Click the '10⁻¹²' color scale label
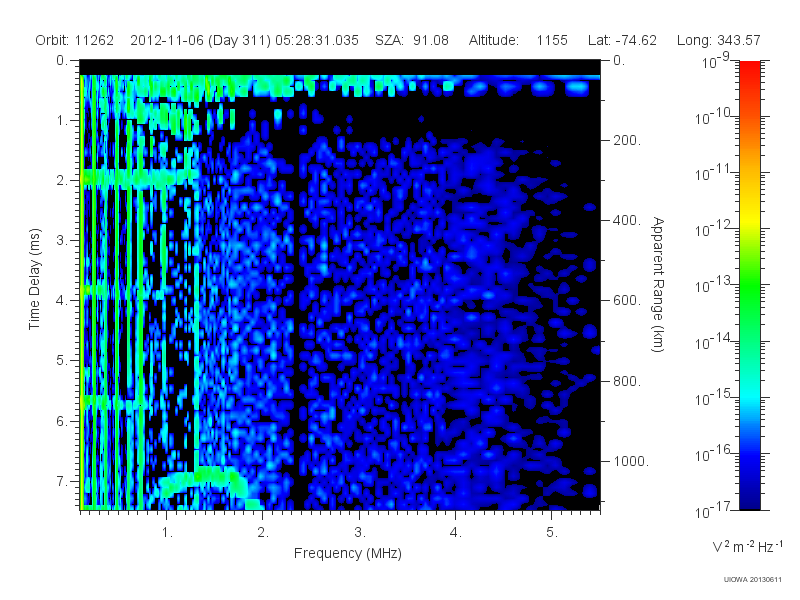This screenshot has height=600, width=800. [x=715, y=229]
